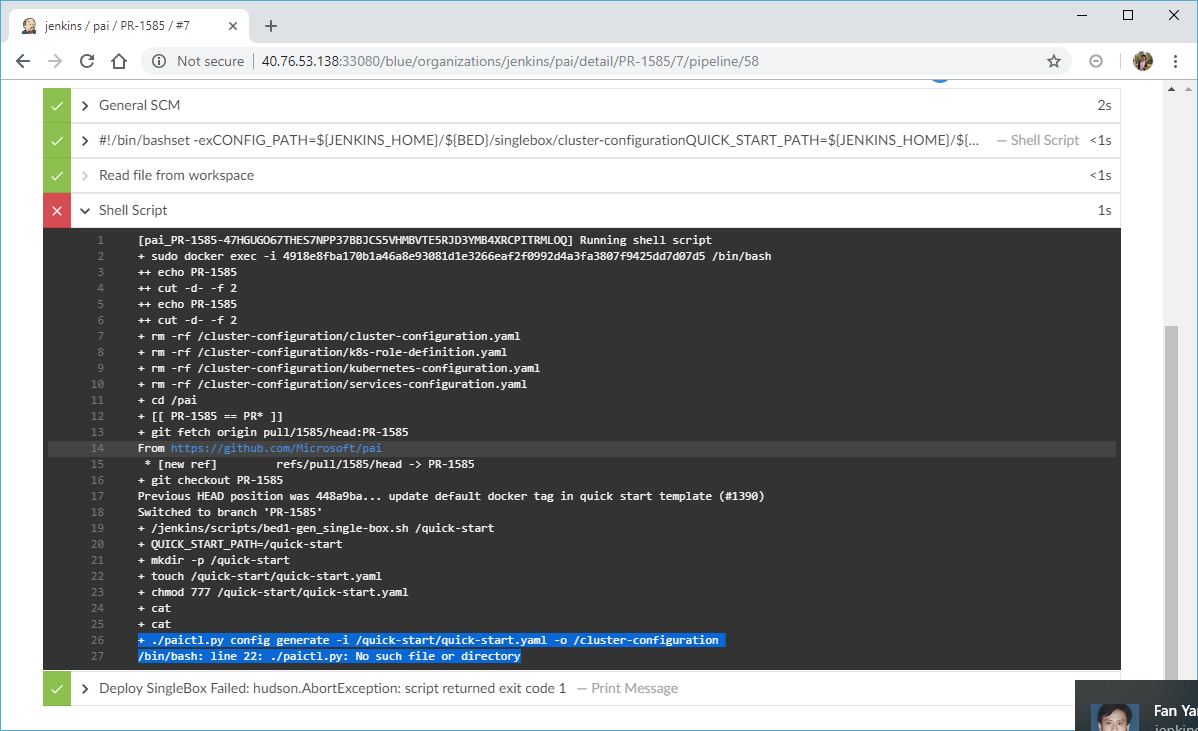Viewport: 1198px width, 731px height.
Task: Click the red X on the failed Shell Script step
Action: click(56, 210)
